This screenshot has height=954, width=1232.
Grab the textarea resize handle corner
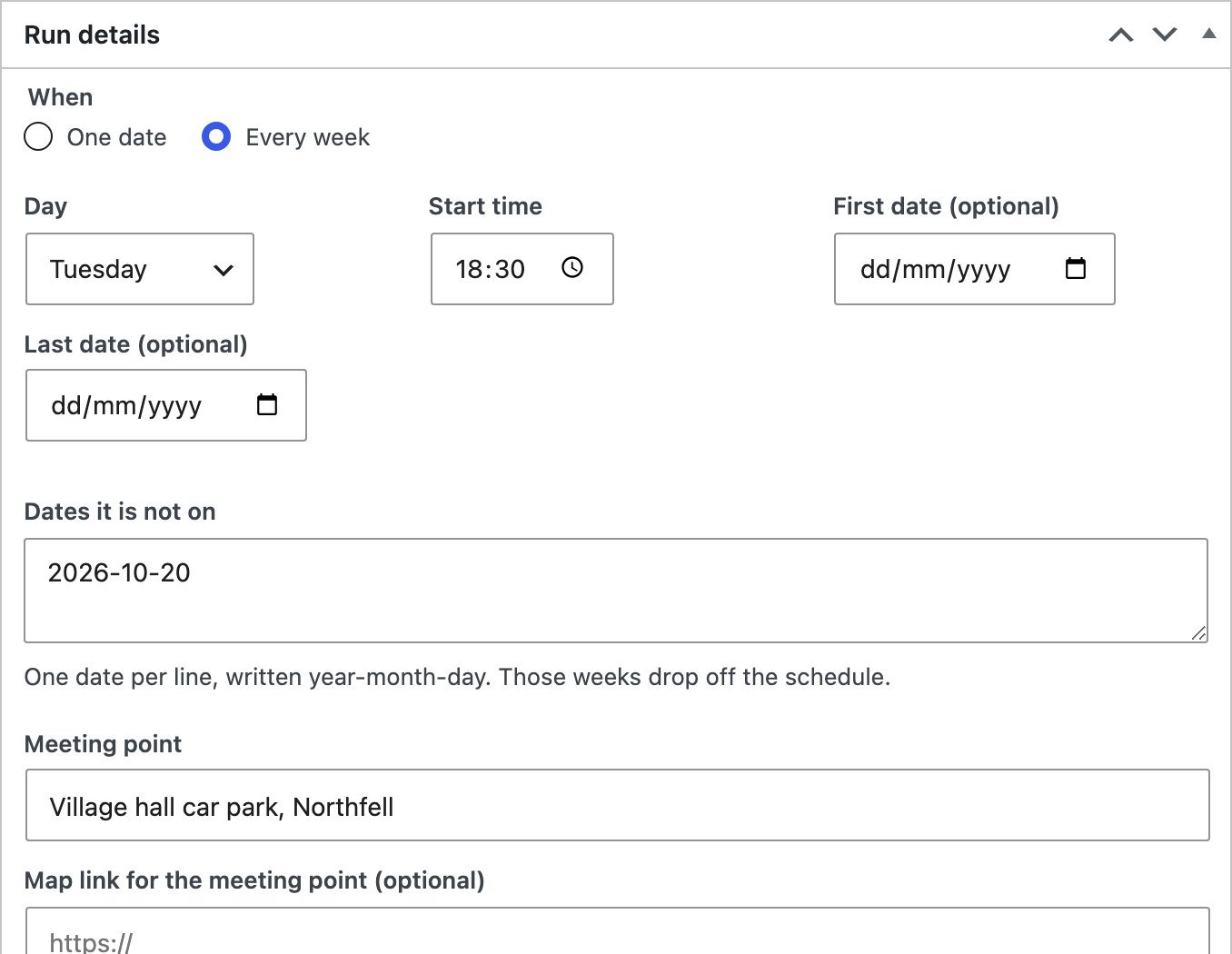tap(1199, 633)
